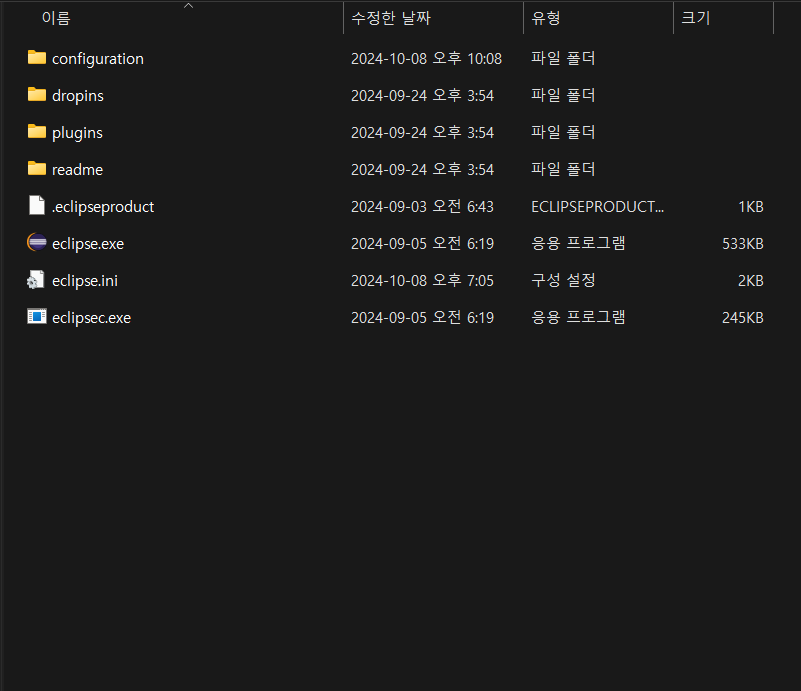Select the .eclipseproduct file name
801x691 pixels.
tap(103, 207)
